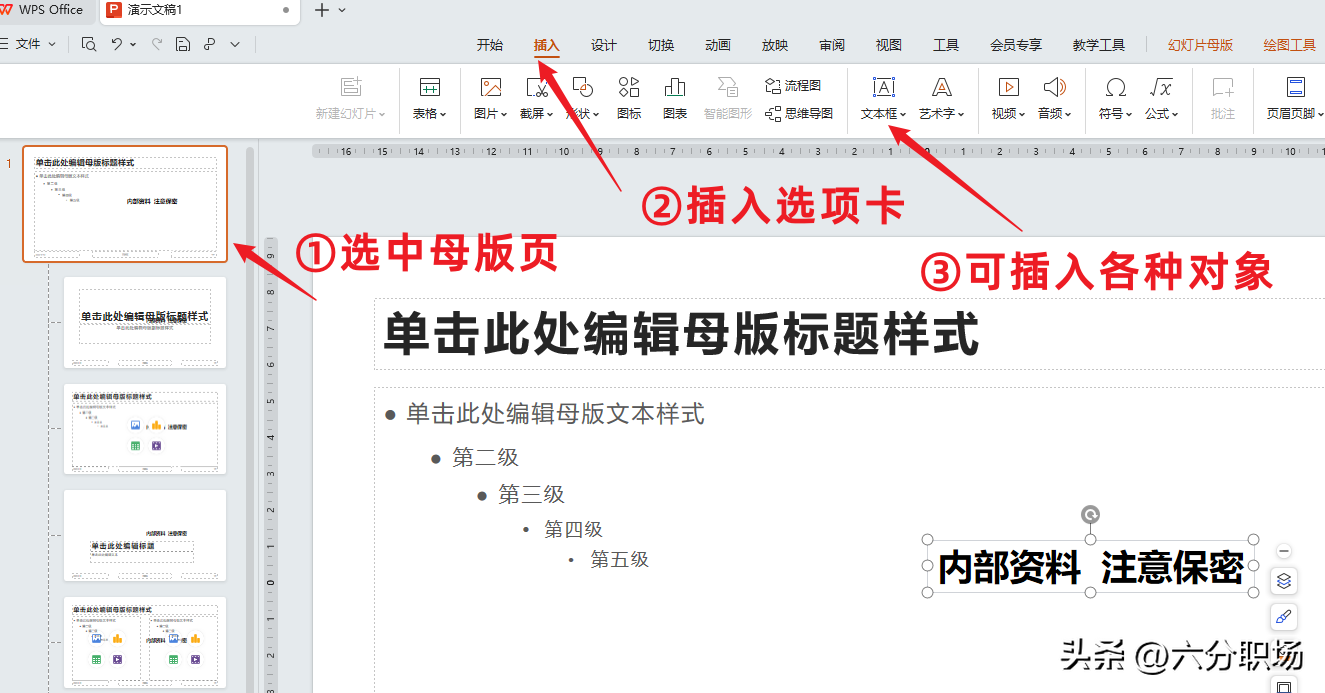
Task: Open the 表格 dropdown arrow
Action: click(443, 115)
